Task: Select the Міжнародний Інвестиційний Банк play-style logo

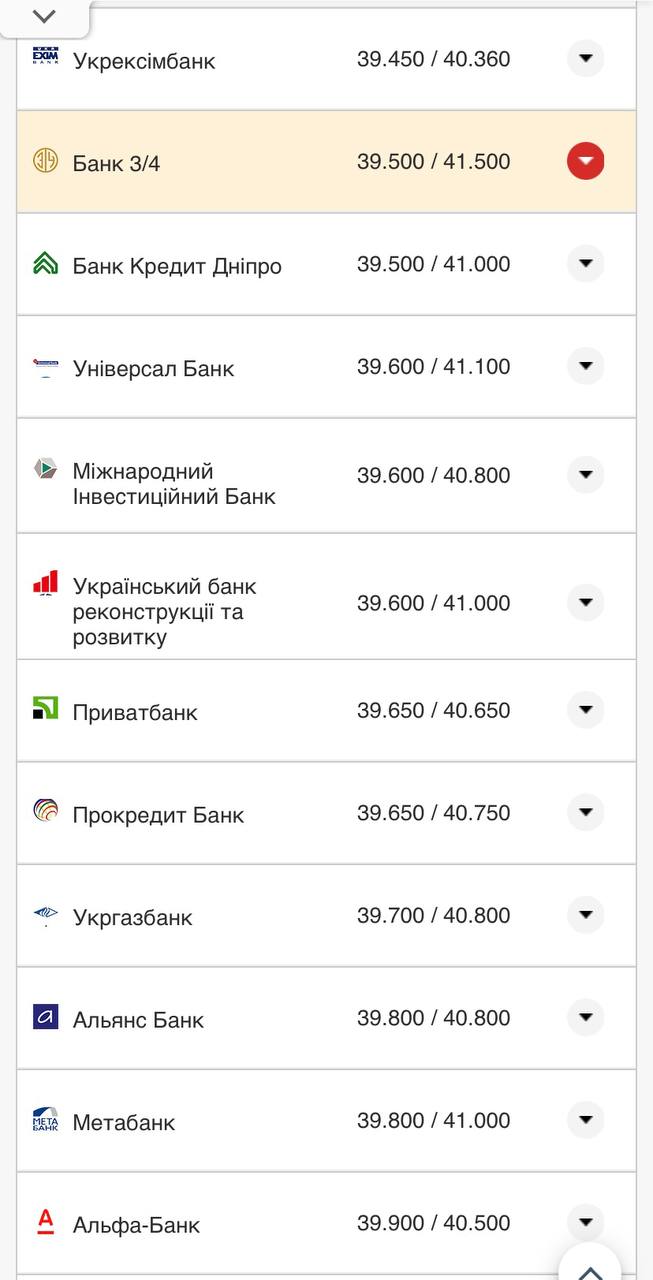Action: [45, 470]
